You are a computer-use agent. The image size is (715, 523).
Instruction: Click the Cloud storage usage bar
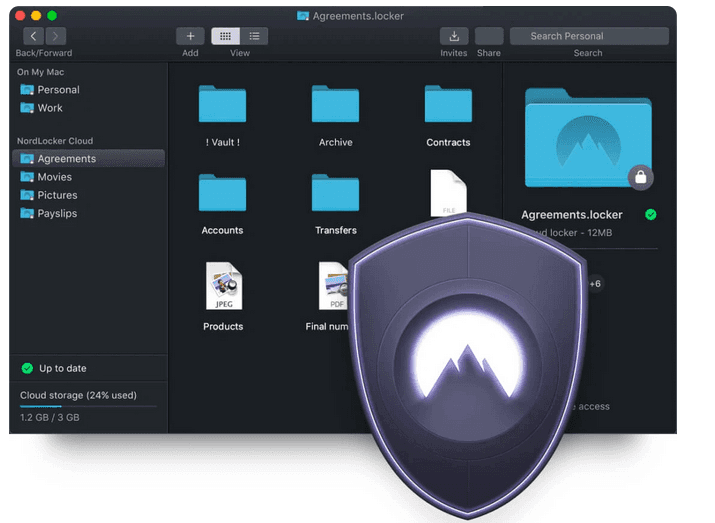[x=88, y=406]
